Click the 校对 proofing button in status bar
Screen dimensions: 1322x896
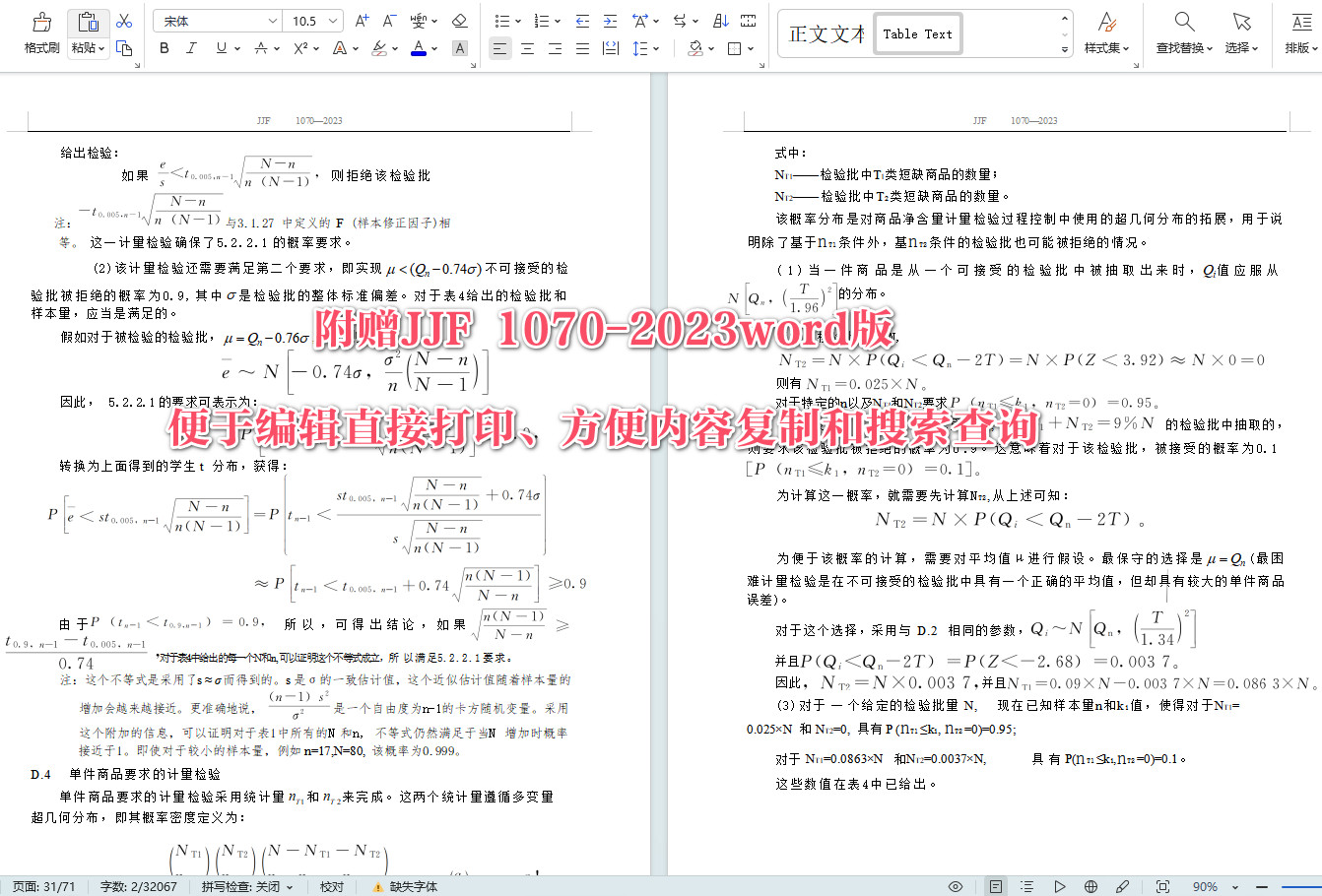pos(332,885)
